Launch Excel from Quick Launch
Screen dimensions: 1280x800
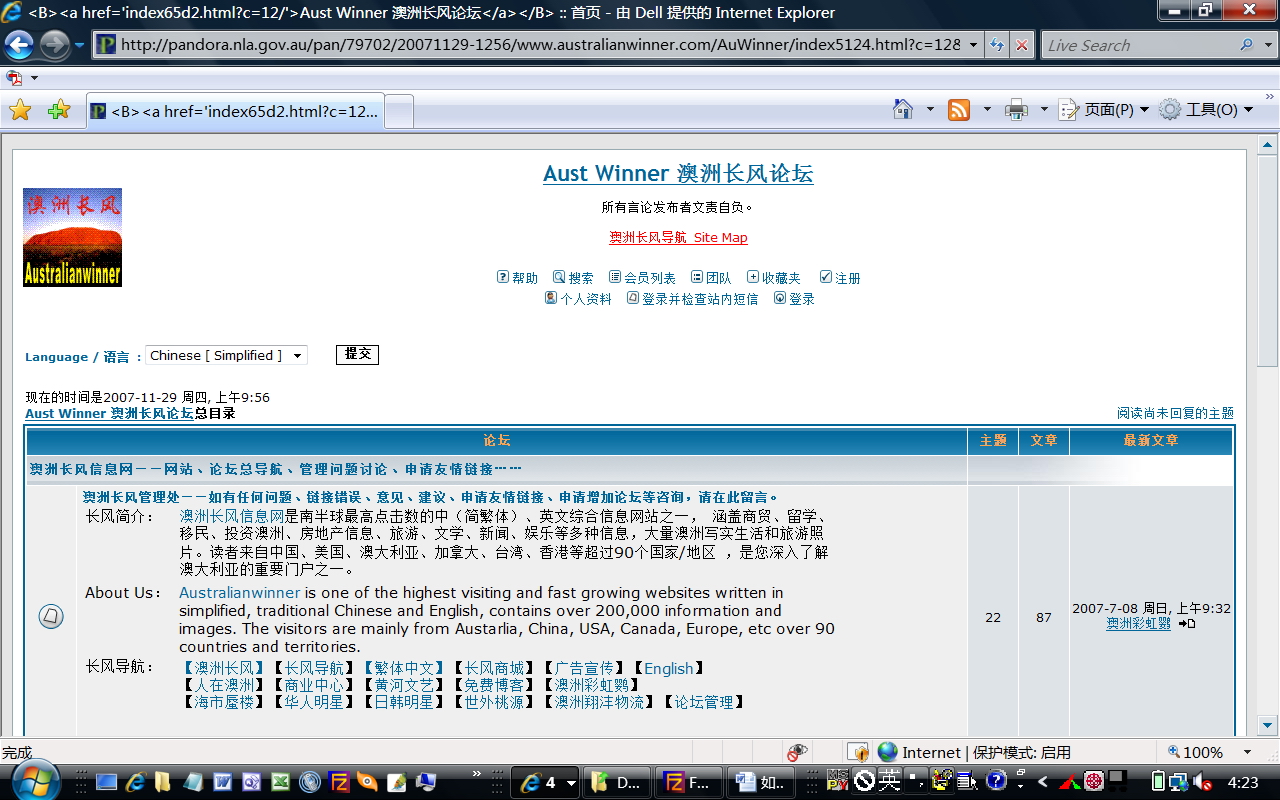[x=280, y=782]
